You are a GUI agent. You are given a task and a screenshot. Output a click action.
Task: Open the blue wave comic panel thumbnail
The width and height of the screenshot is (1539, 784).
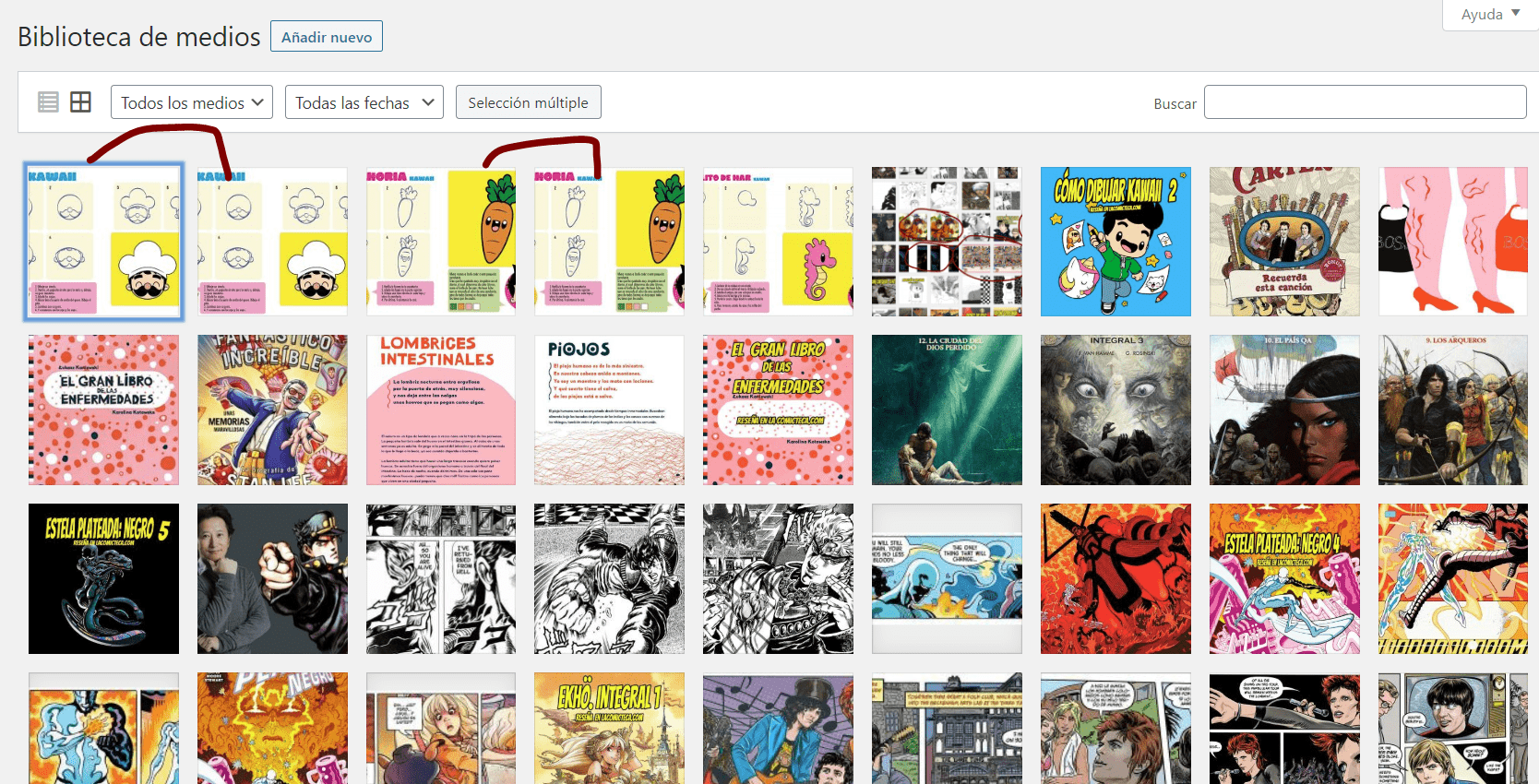point(947,579)
